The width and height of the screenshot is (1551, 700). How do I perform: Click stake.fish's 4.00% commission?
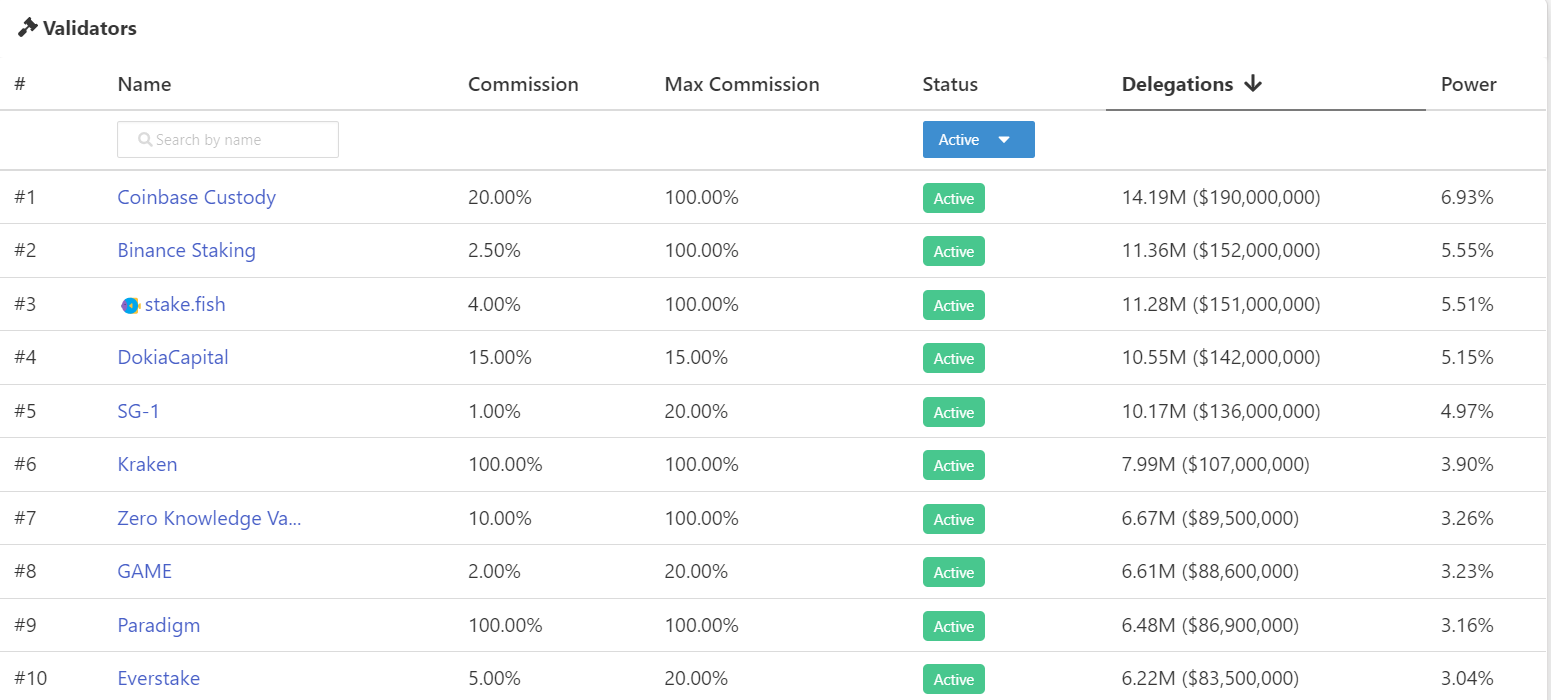(x=494, y=304)
